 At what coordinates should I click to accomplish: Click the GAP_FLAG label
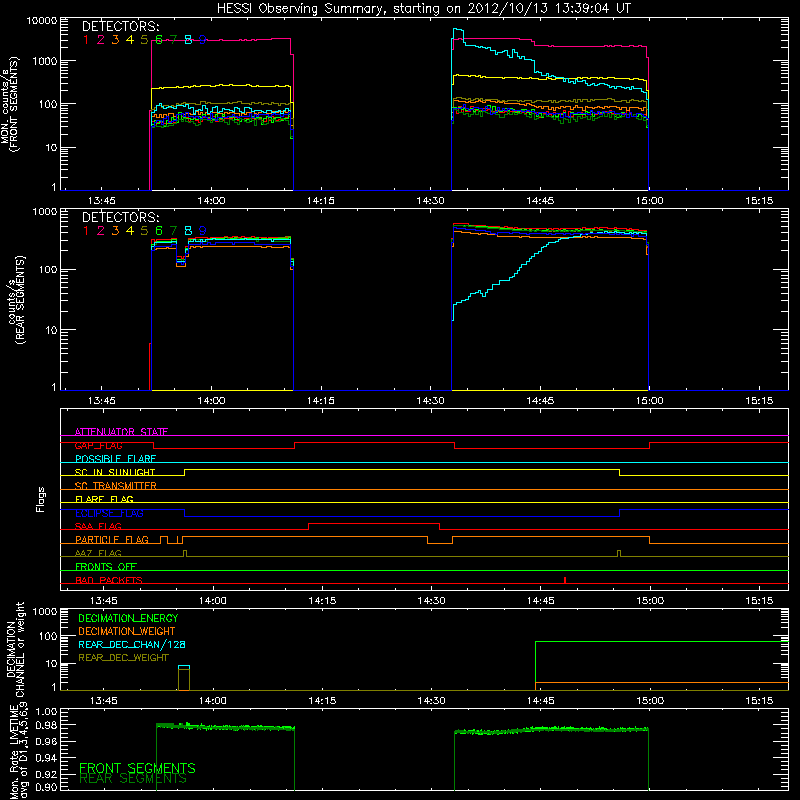click(98, 445)
